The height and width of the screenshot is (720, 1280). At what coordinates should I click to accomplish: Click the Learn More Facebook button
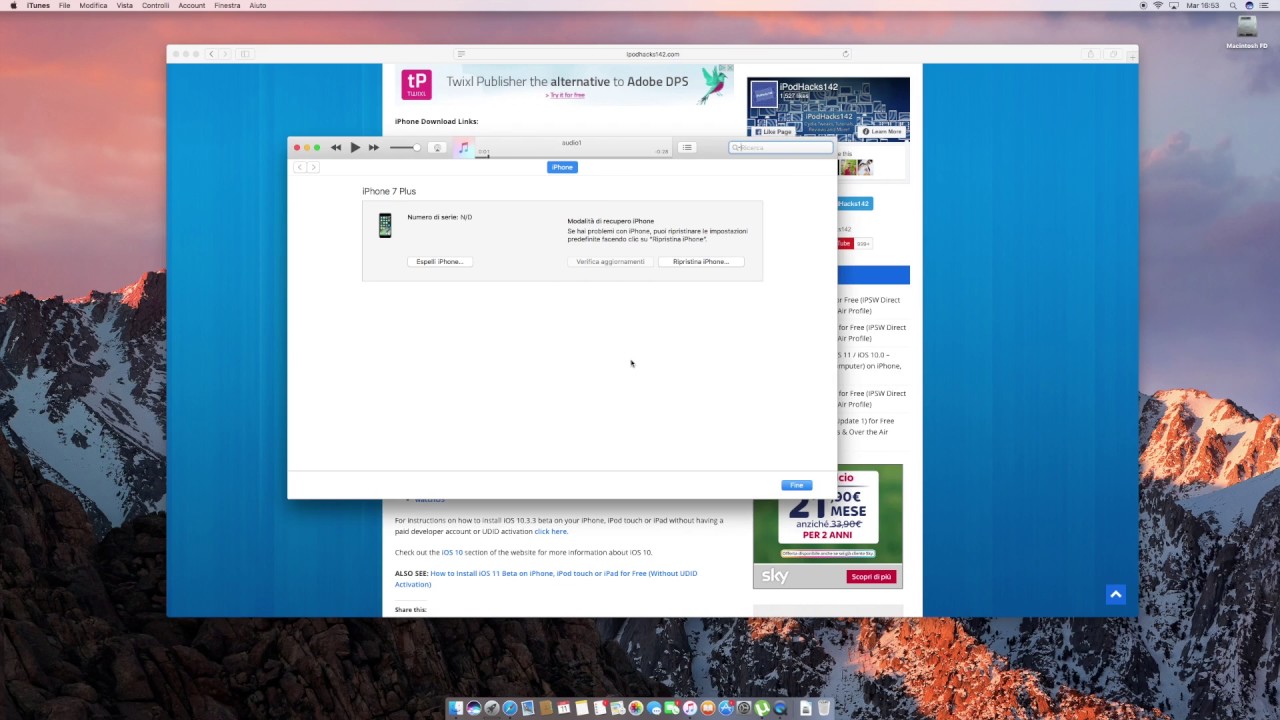pyautogui.click(x=881, y=132)
